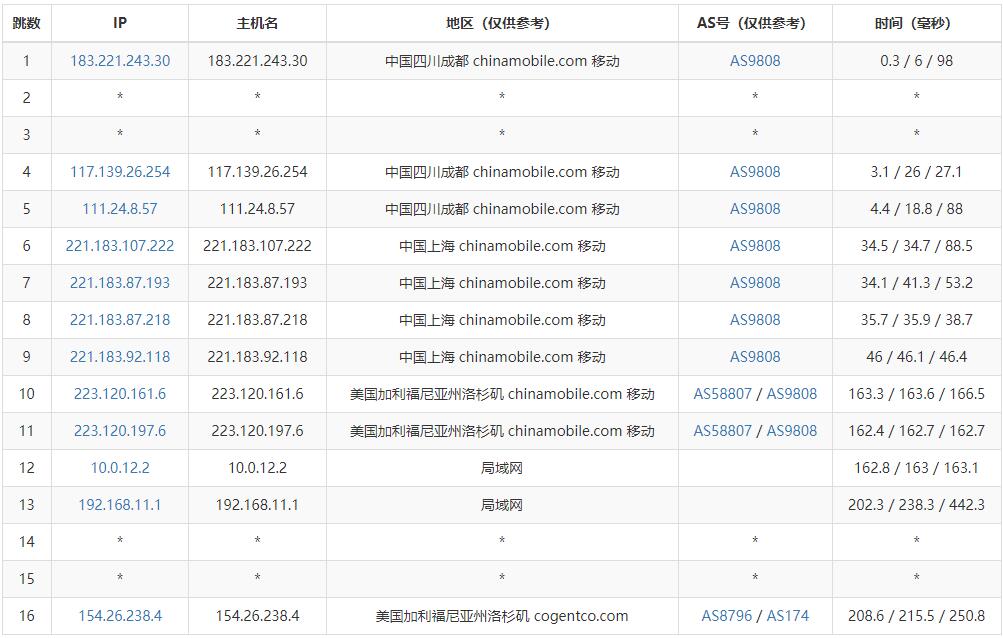This screenshot has height=638, width=1003.
Task: Click time value 162.8 / 163 / 163.1
Action: coord(916,468)
